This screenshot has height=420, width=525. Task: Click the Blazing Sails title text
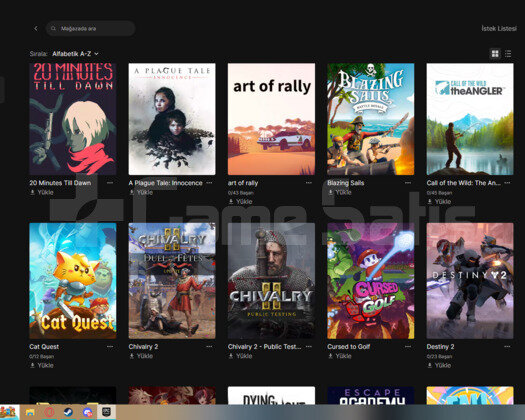point(346,183)
